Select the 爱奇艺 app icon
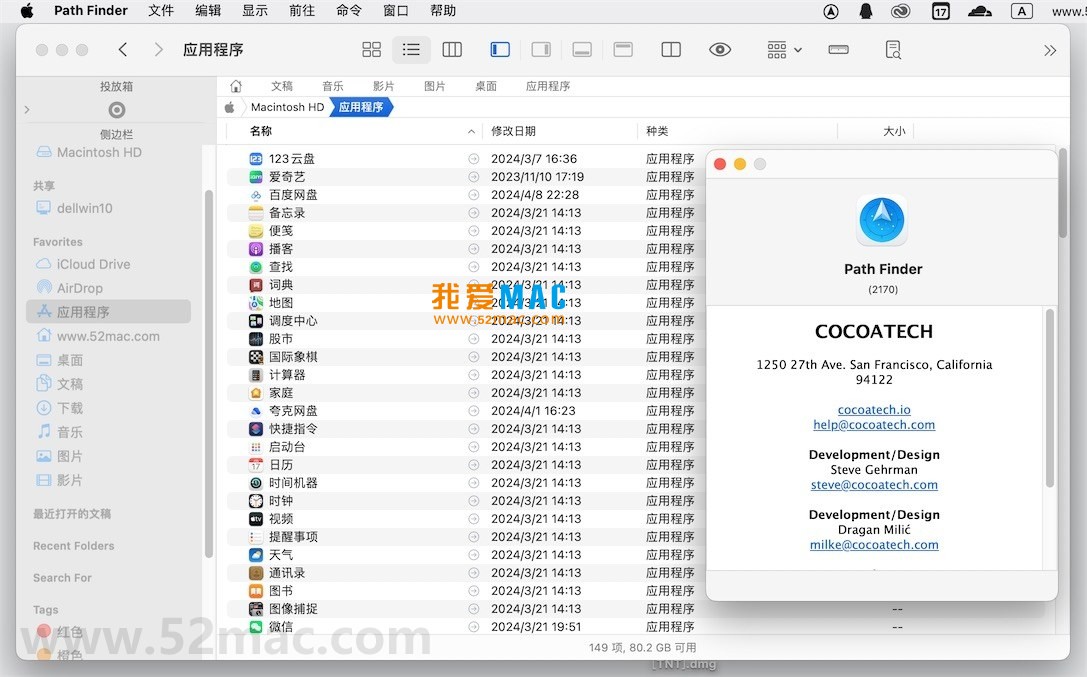The image size is (1087, 677). click(x=256, y=177)
